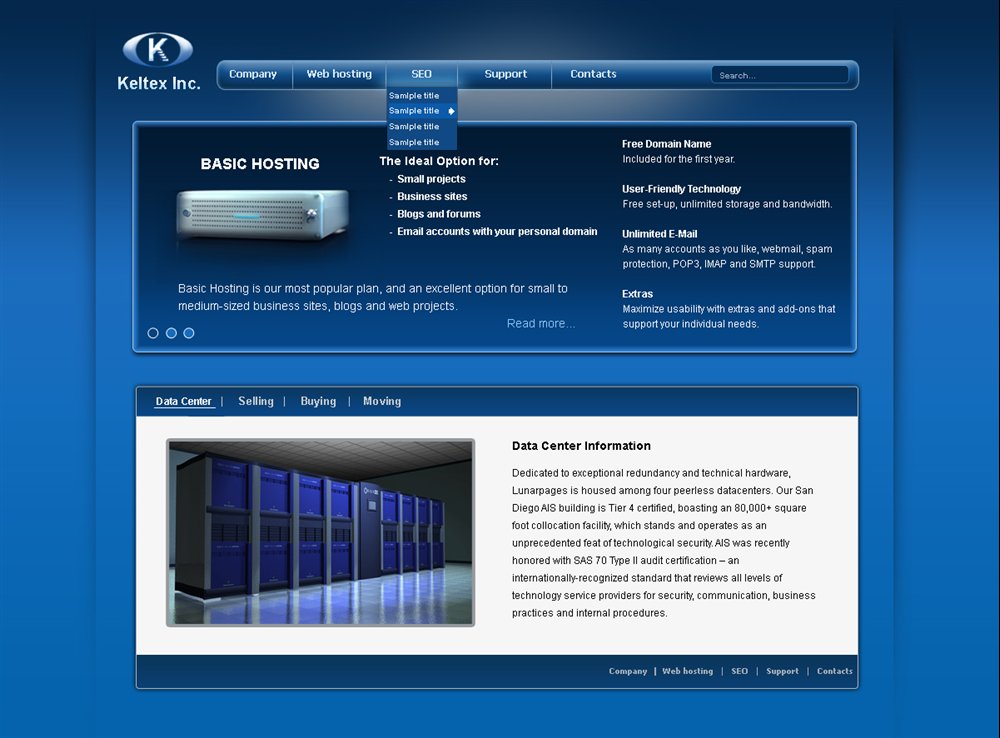This screenshot has width=1000, height=738.
Task: Select first slider pagination dot
Action: click(153, 333)
